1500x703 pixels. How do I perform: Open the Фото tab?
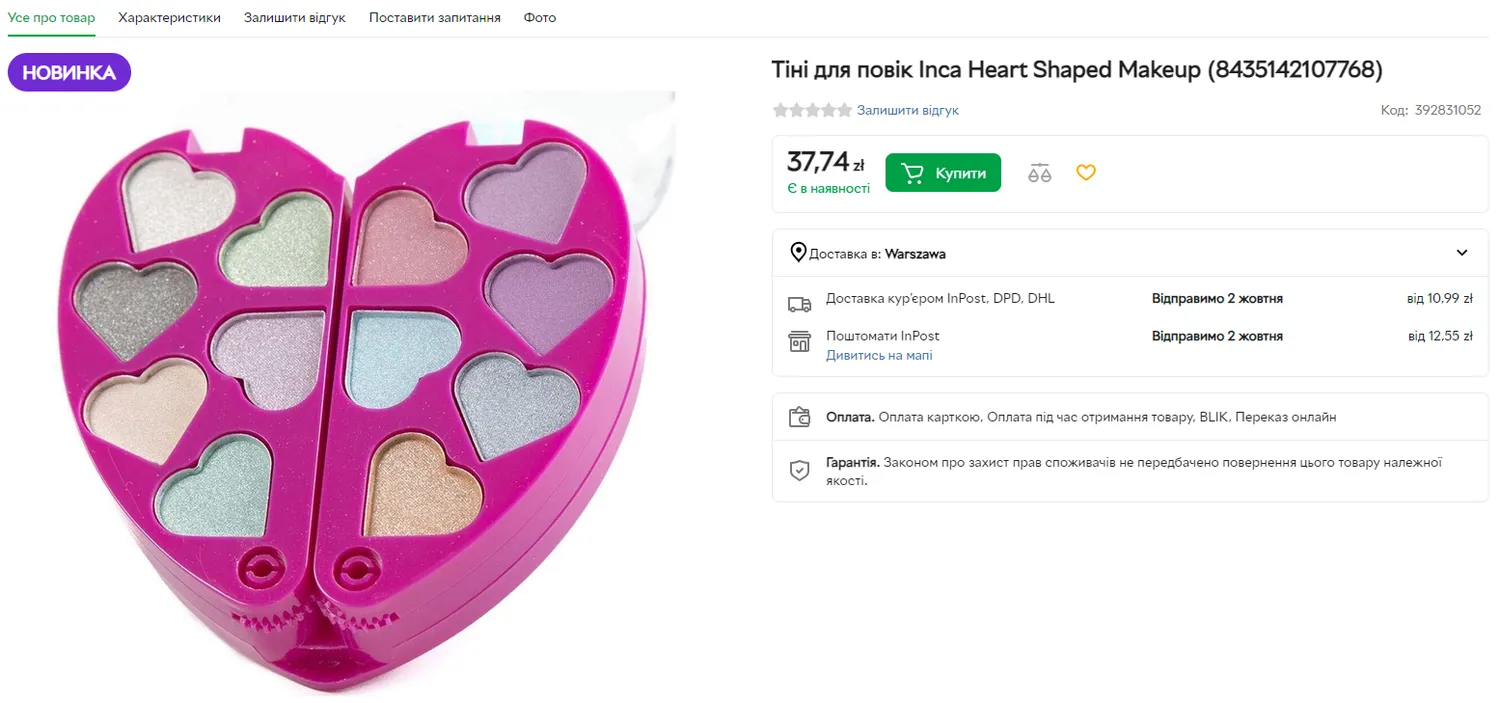pos(540,18)
